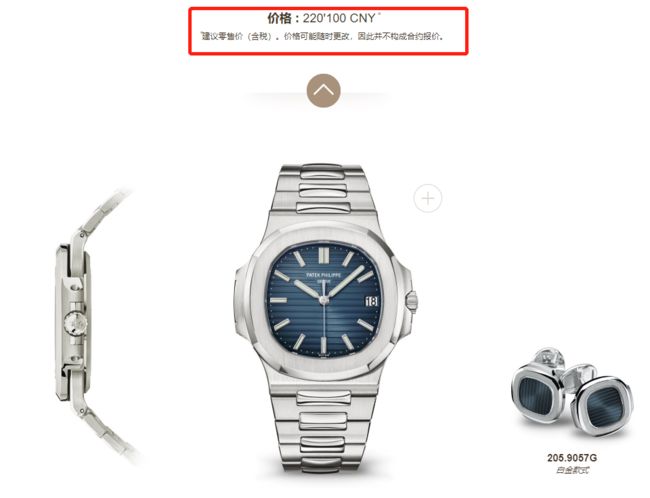This screenshot has width=650, height=498.
Task: Click the 220'100 CNY price text
Action: [339, 18]
